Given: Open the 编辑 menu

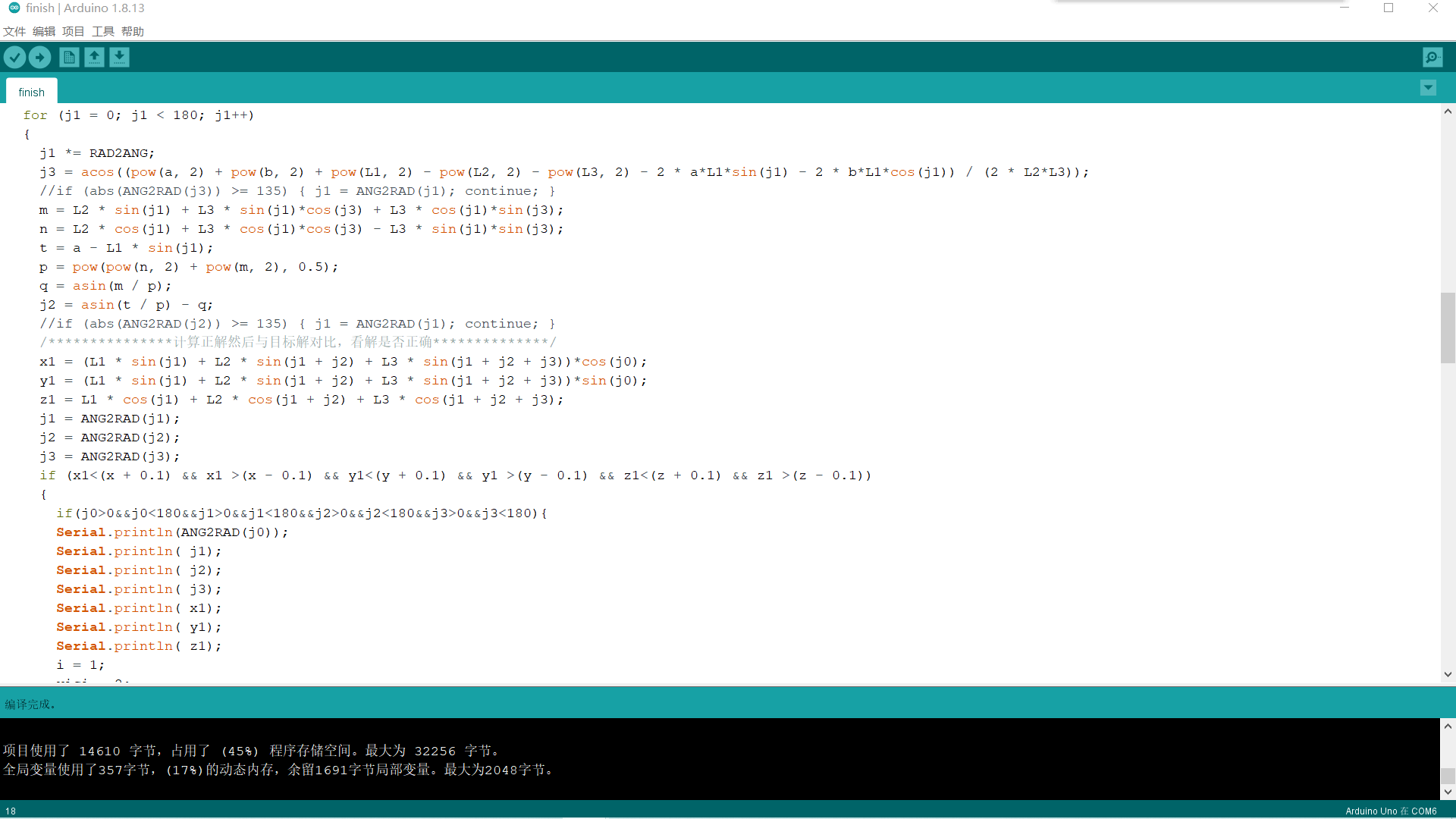Looking at the screenshot, I should [x=43, y=31].
